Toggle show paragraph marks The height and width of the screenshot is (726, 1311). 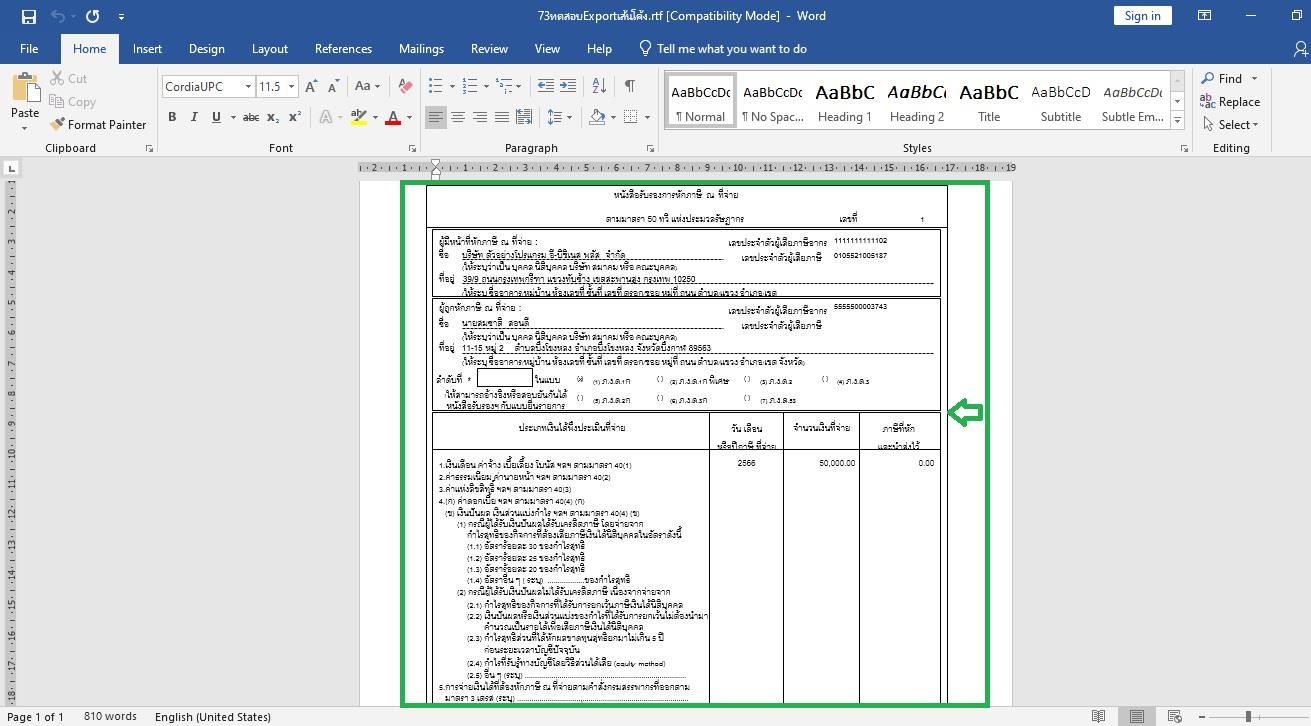pyautogui.click(x=629, y=87)
